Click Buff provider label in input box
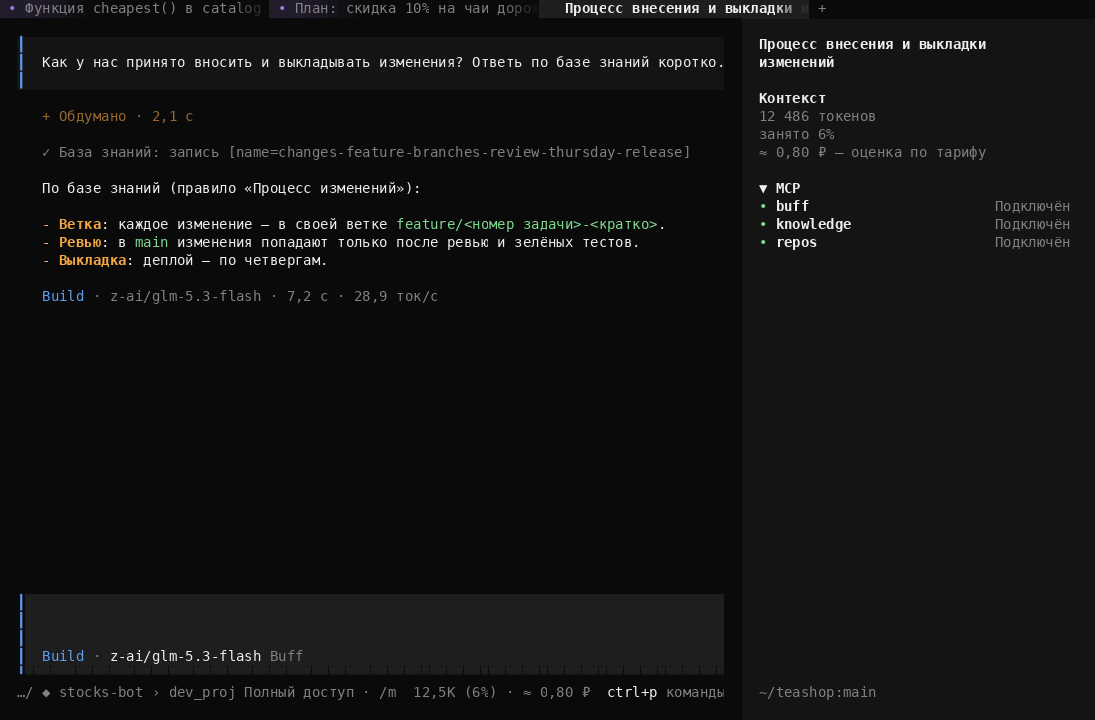 tap(286, 656)
